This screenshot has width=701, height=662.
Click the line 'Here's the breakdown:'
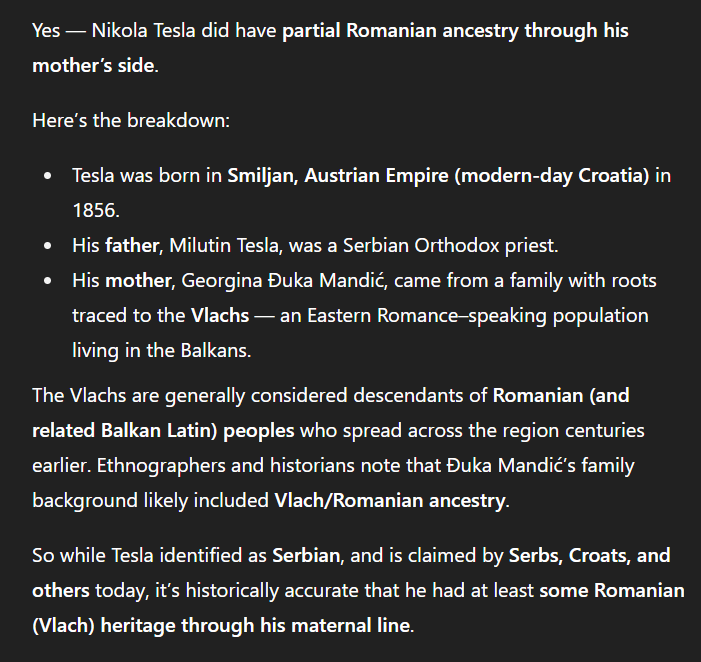click(x=131, y=121)
